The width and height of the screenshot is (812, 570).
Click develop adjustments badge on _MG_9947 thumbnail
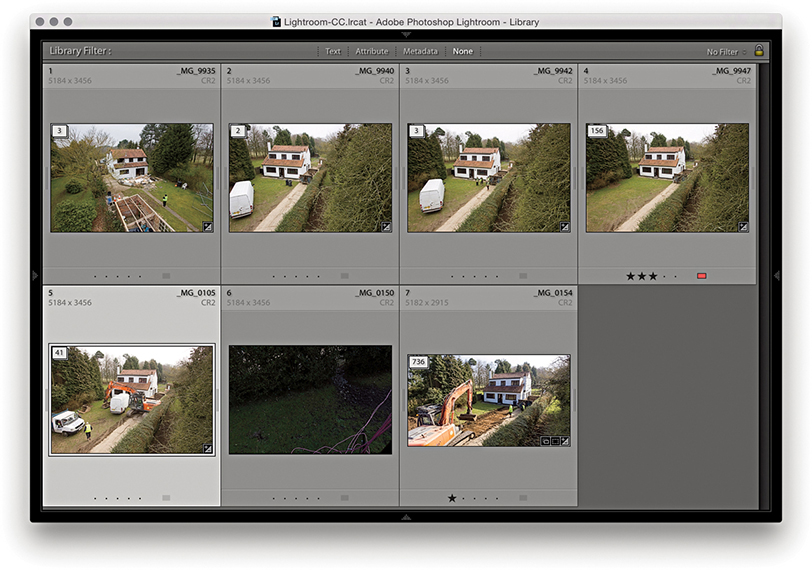(743, 227)
